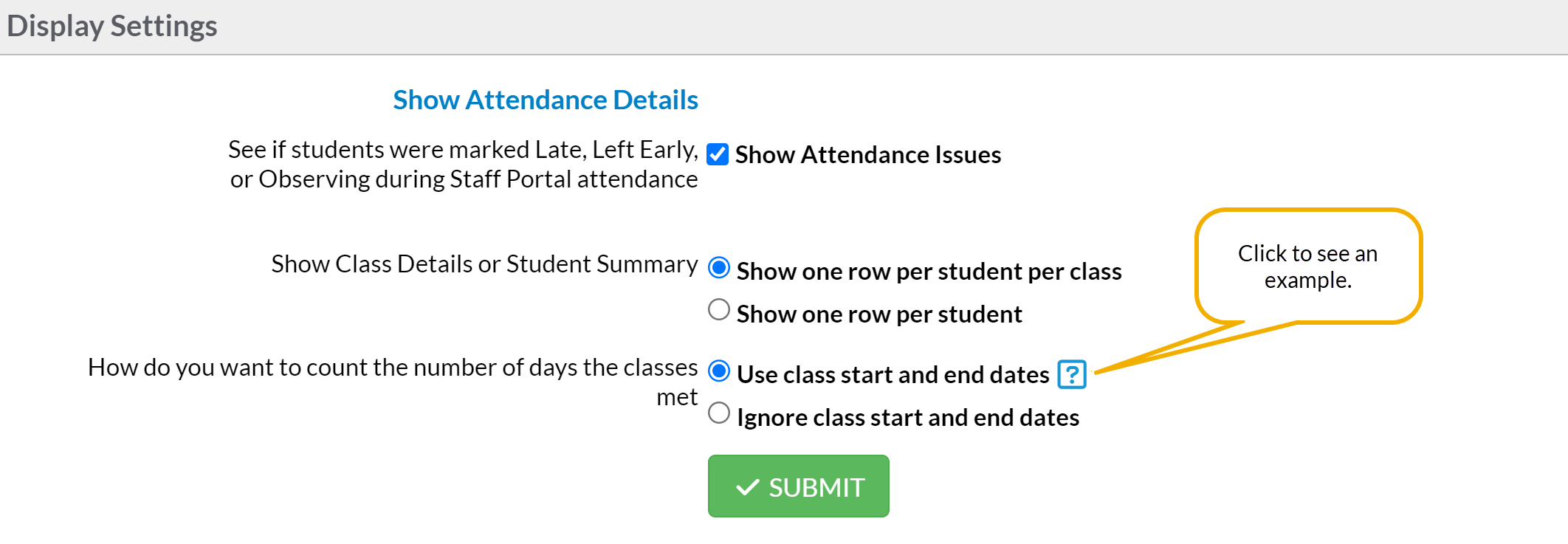The width and height of the screenshot is (1568, 544).
Task: Select the 'Show one row per student' radio button
Action: pos(719,310)
